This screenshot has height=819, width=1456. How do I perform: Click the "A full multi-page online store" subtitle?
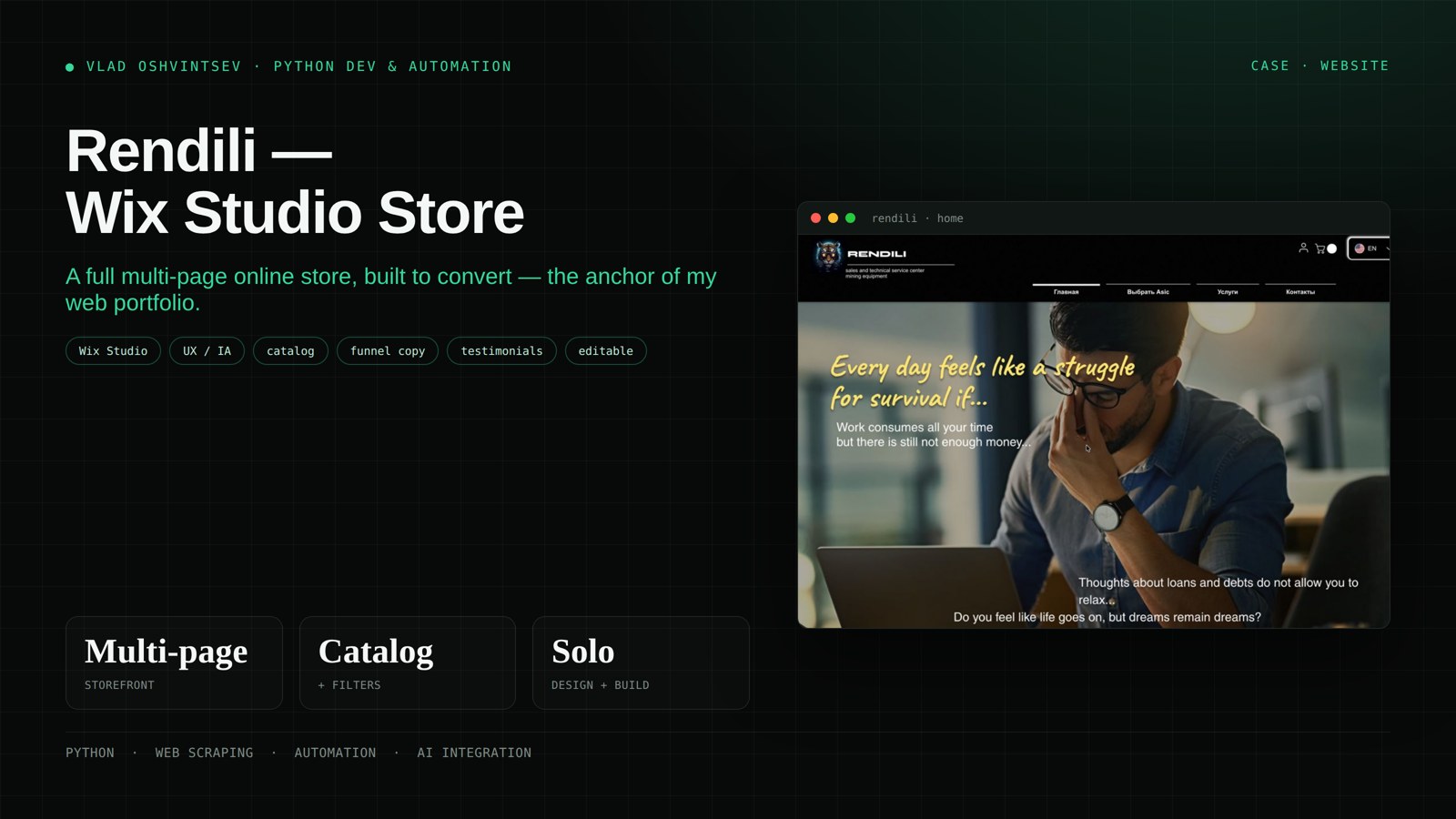click(x=391, y=289)
